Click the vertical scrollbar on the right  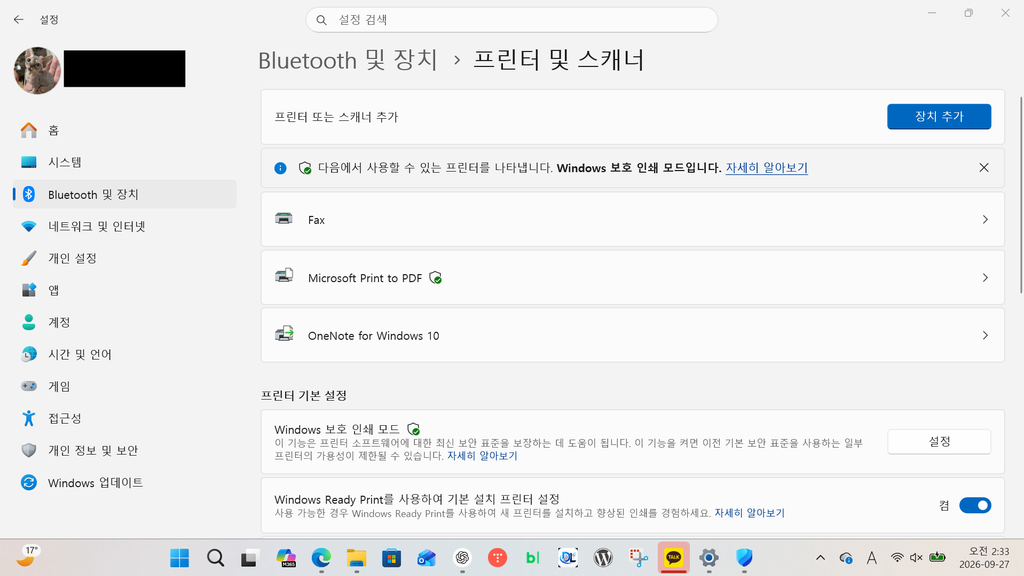click(x=1021, y=195)
